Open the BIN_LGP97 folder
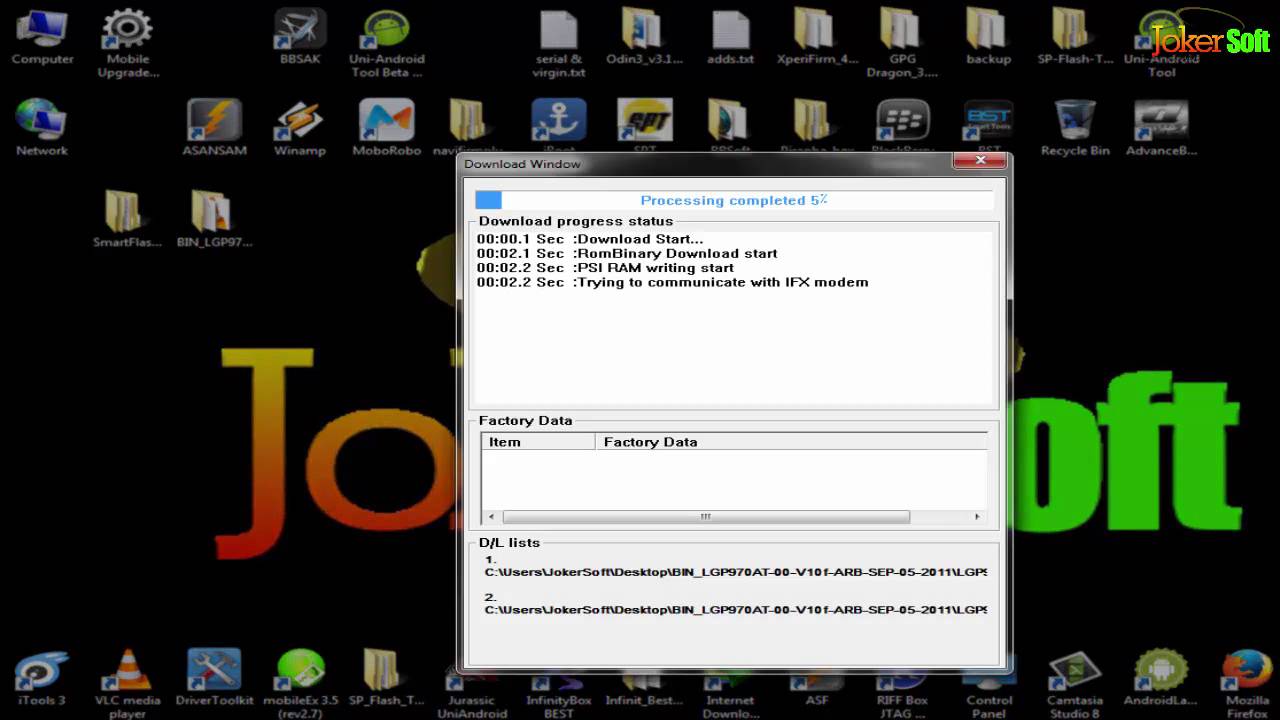Image resolution: width=1280 pixels, height=720 pixels. tap(214, 218)
